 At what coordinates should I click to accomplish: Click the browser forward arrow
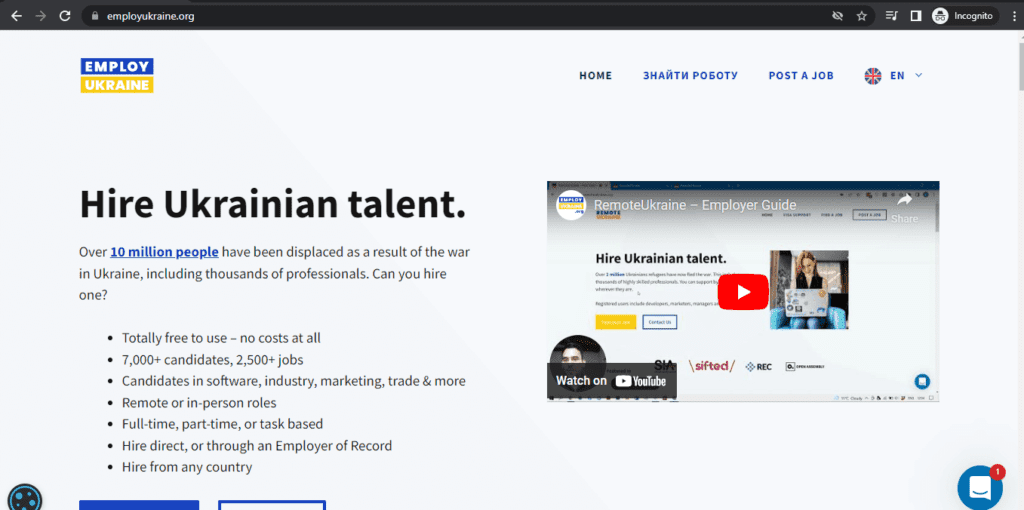click(41, 16)
